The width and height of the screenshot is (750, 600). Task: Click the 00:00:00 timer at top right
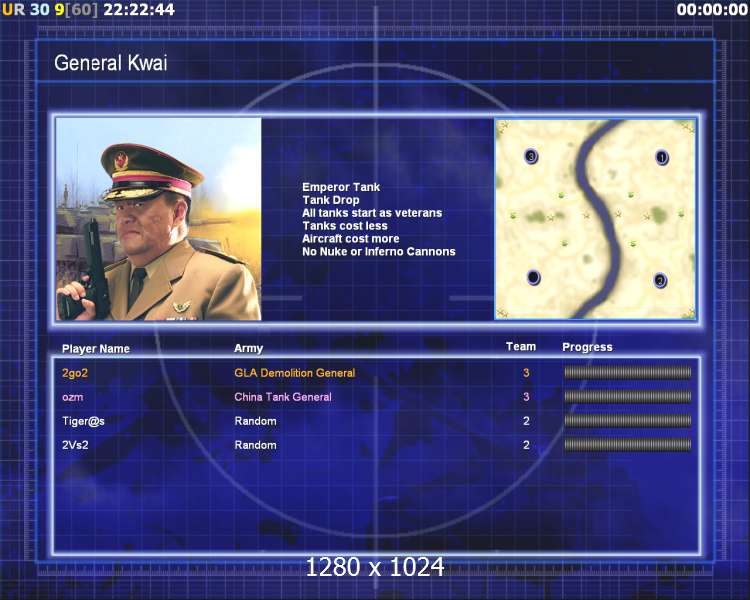[712, 10]
